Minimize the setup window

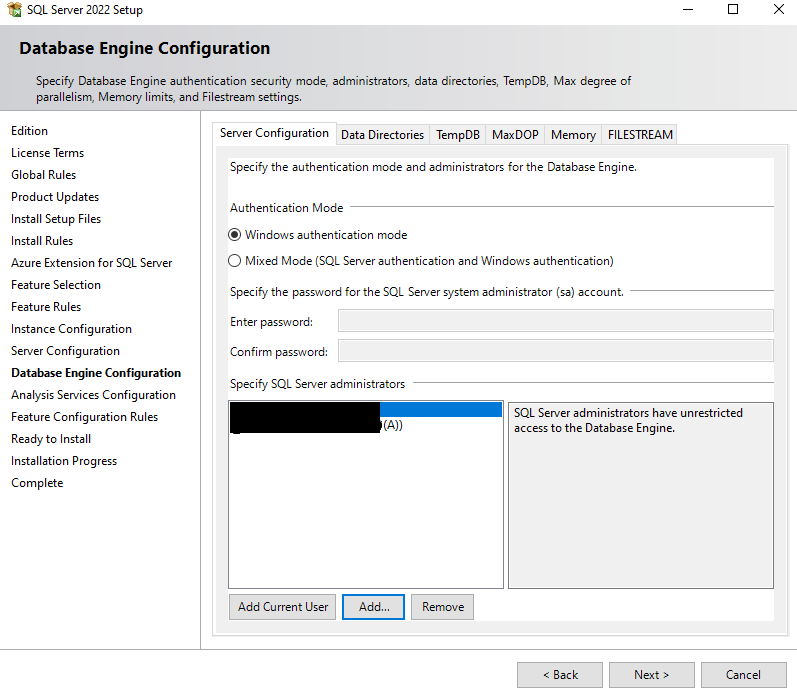pyautogui.click(x=688, y=9)
